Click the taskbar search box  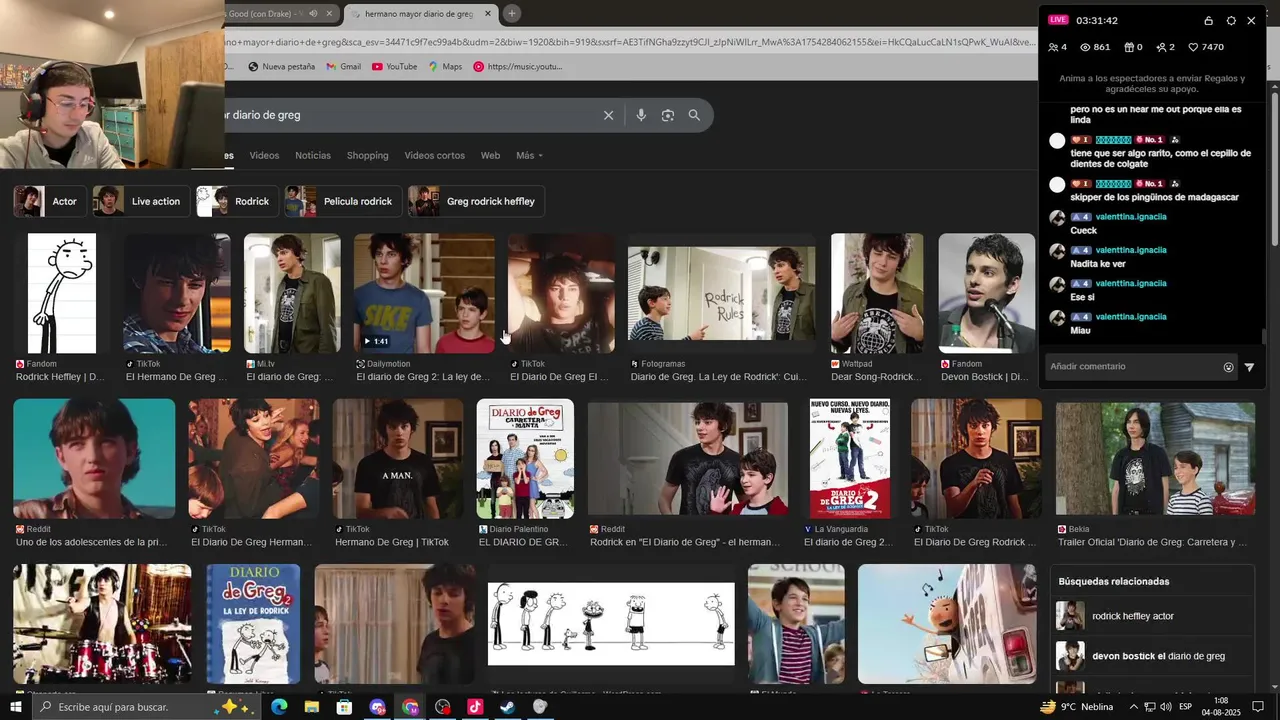click(147, 707)
